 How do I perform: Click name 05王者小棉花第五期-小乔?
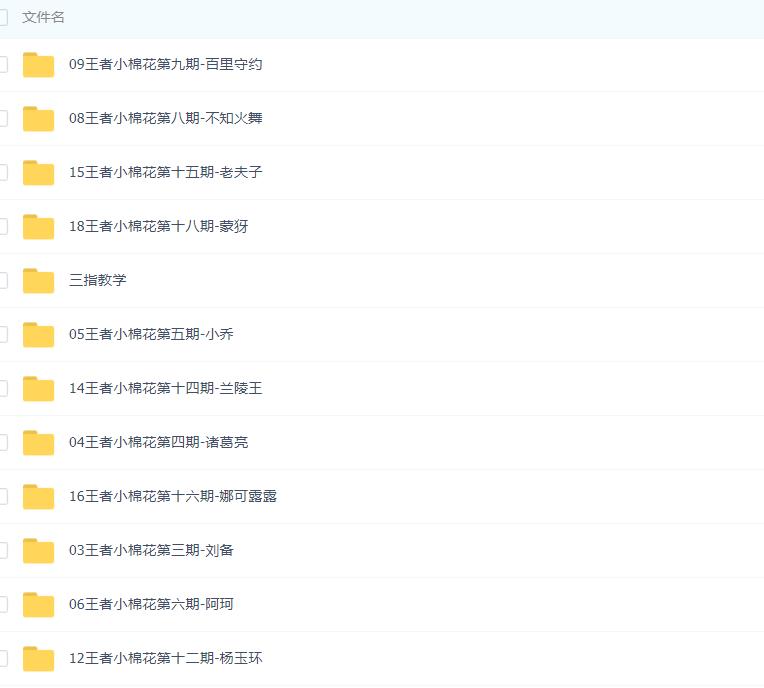[x=151, y=335]
